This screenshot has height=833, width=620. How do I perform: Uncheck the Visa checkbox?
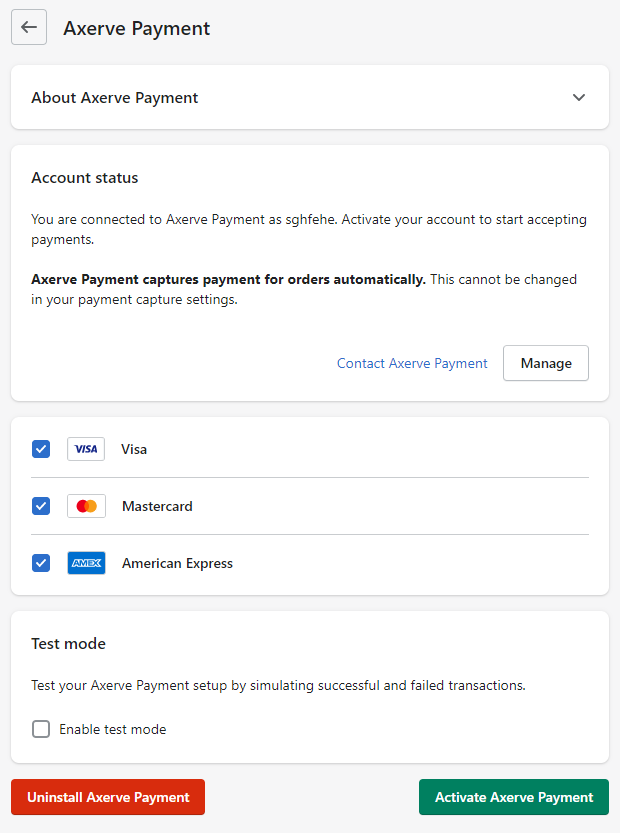[x=41, y=449]
